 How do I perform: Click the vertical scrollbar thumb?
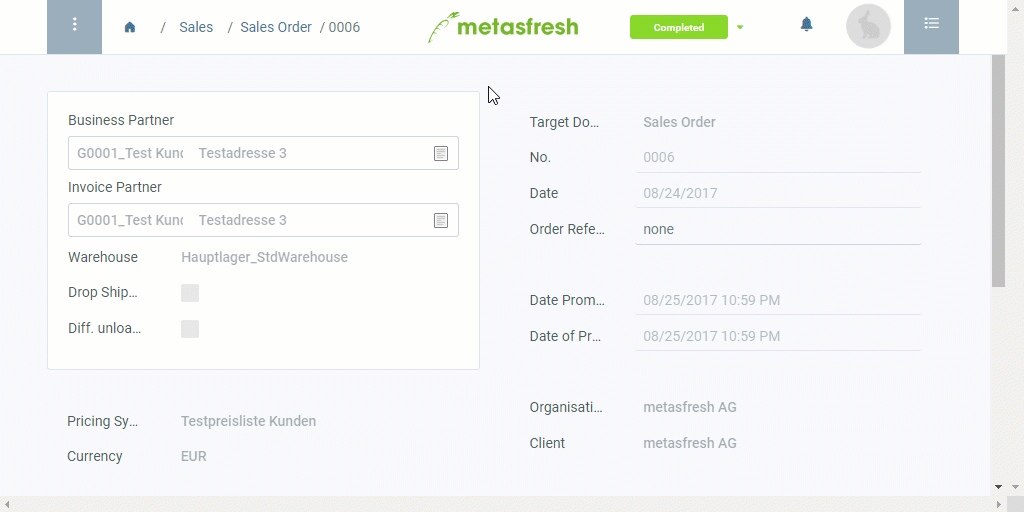point(998,171)
